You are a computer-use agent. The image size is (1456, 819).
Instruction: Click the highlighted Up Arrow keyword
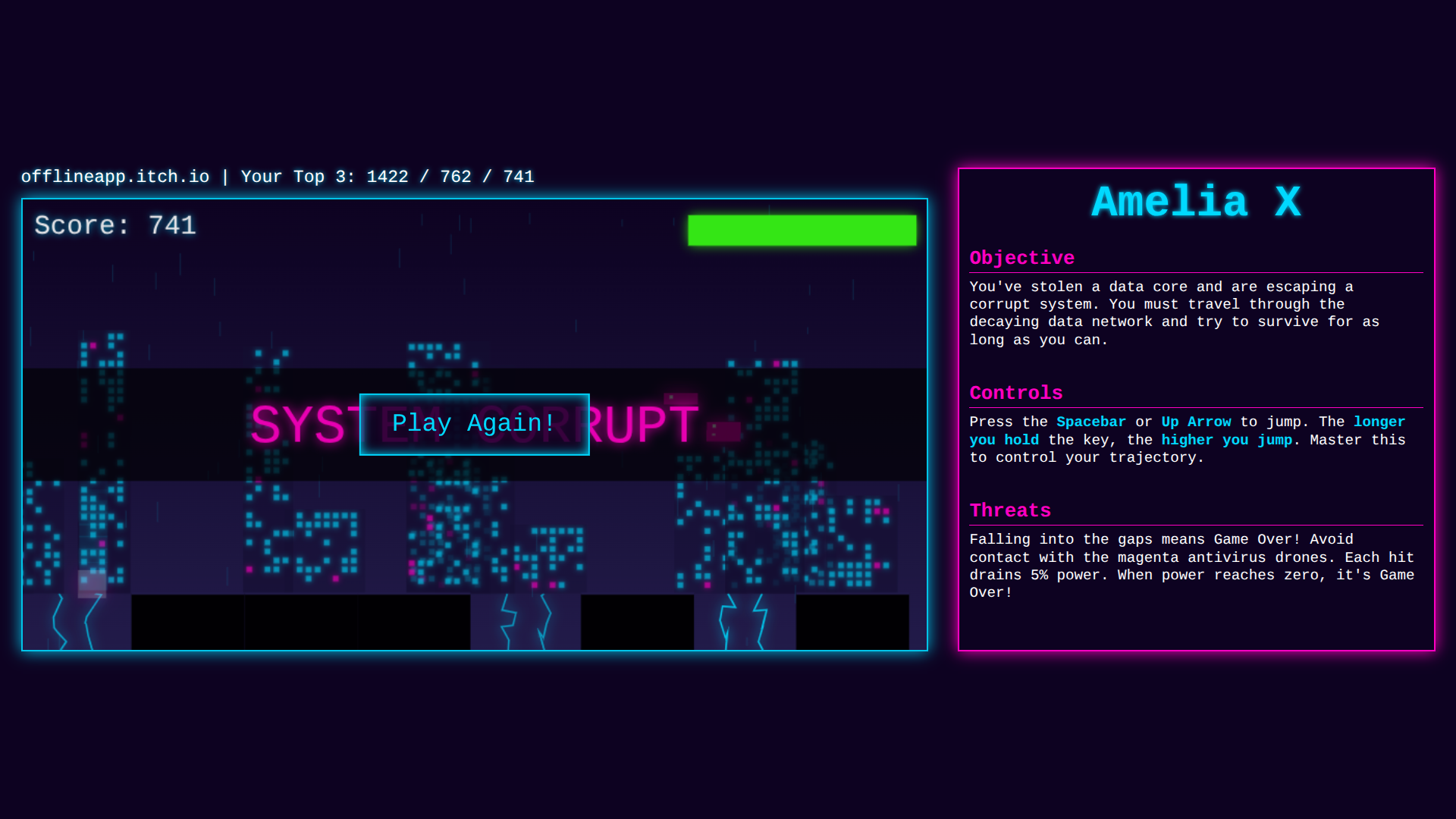1196,422
